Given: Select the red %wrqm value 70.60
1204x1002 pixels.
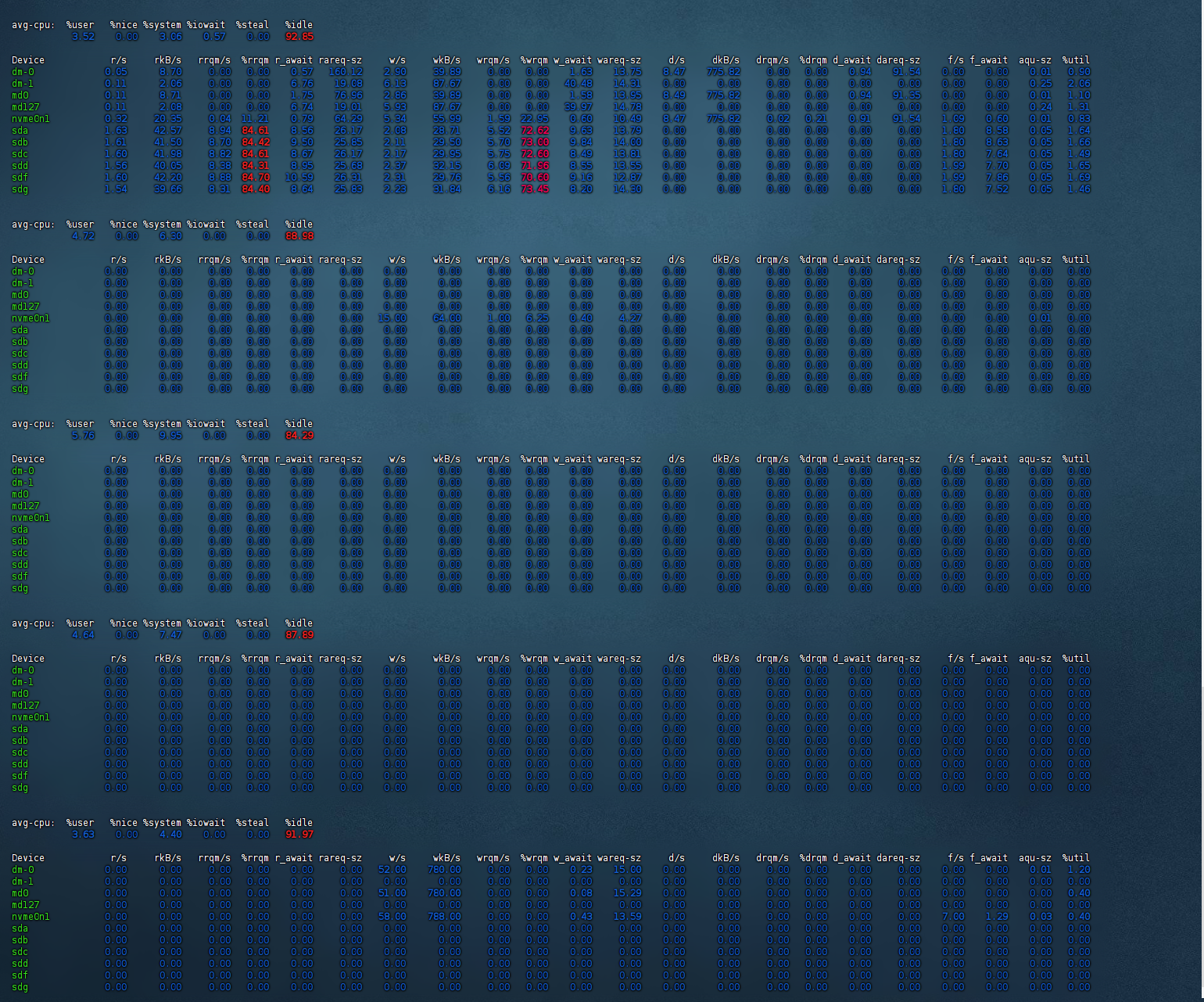Looking at the screenshot, I should click(535, 178).
